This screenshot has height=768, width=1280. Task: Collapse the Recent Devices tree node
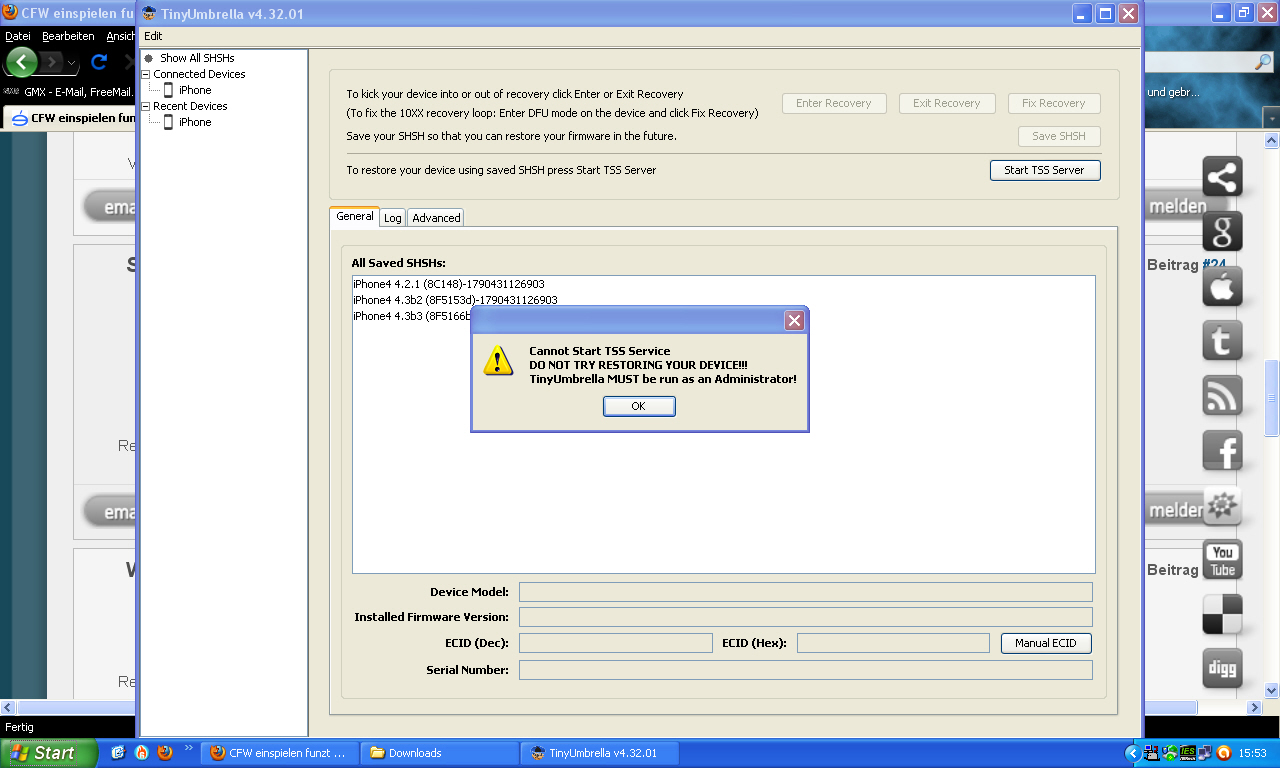[x=146, y=106]
